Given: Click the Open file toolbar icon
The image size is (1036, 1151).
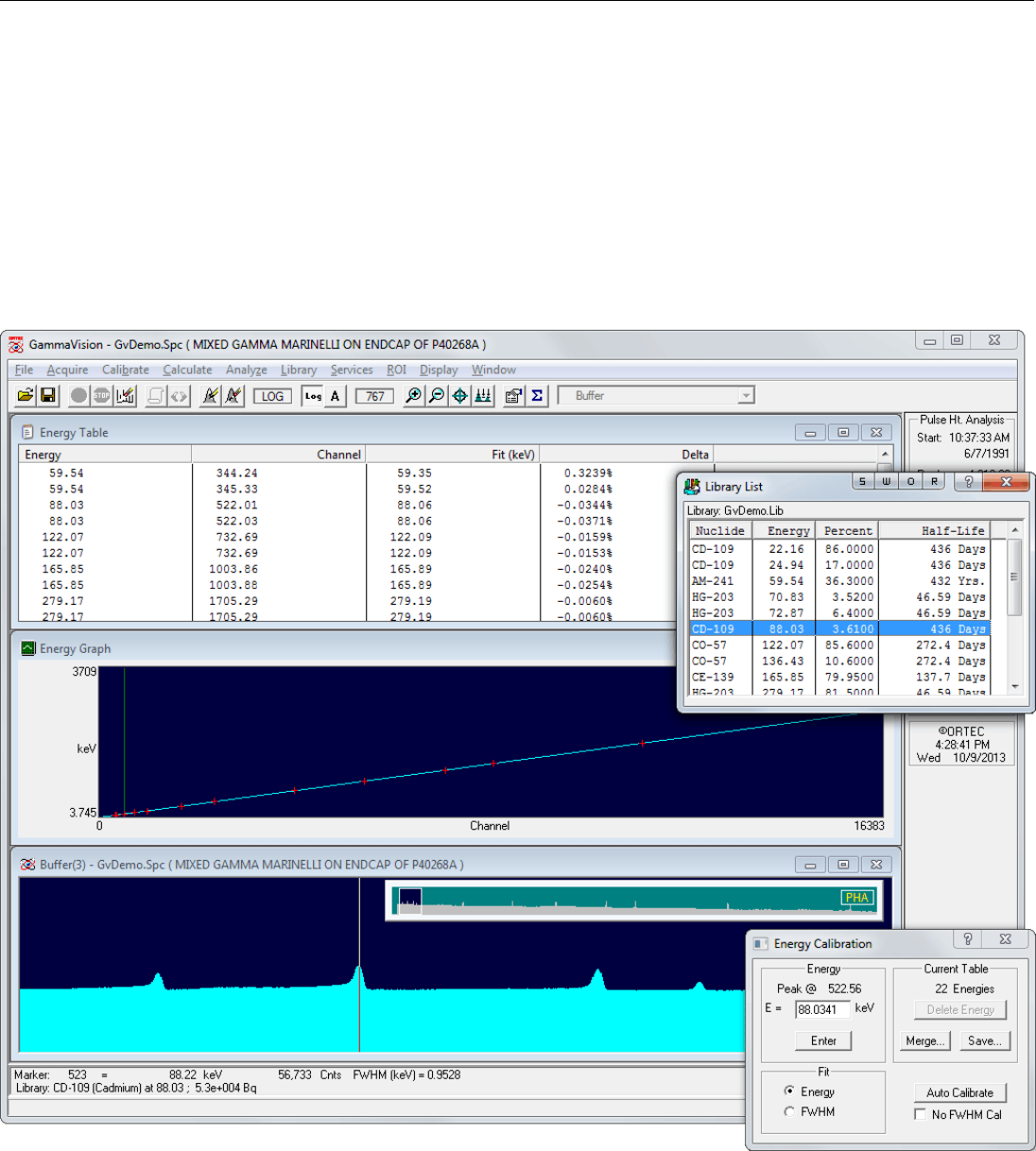Looking at the screenshot, I should click(26, 396).
